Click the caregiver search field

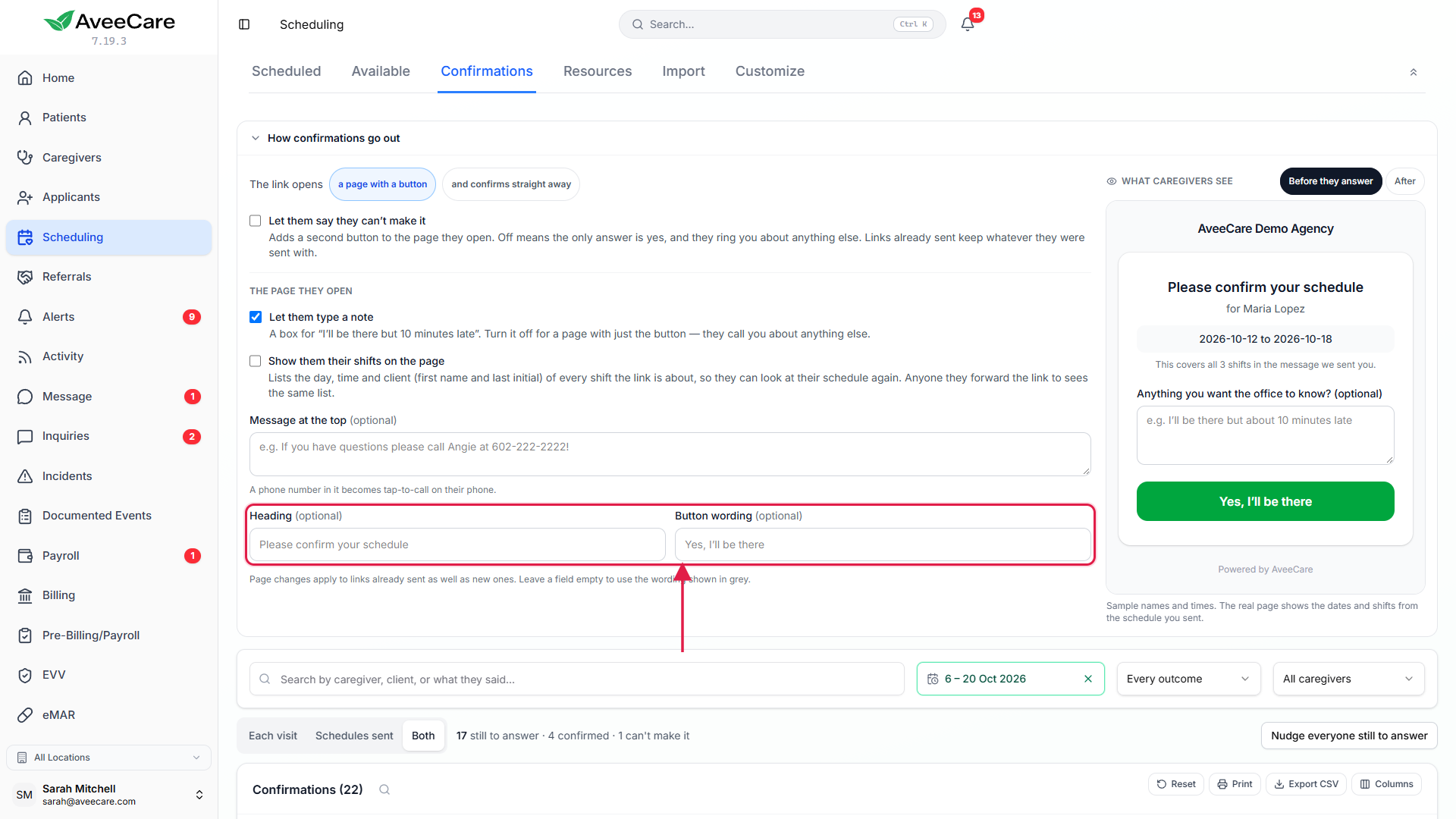[576, 679]
